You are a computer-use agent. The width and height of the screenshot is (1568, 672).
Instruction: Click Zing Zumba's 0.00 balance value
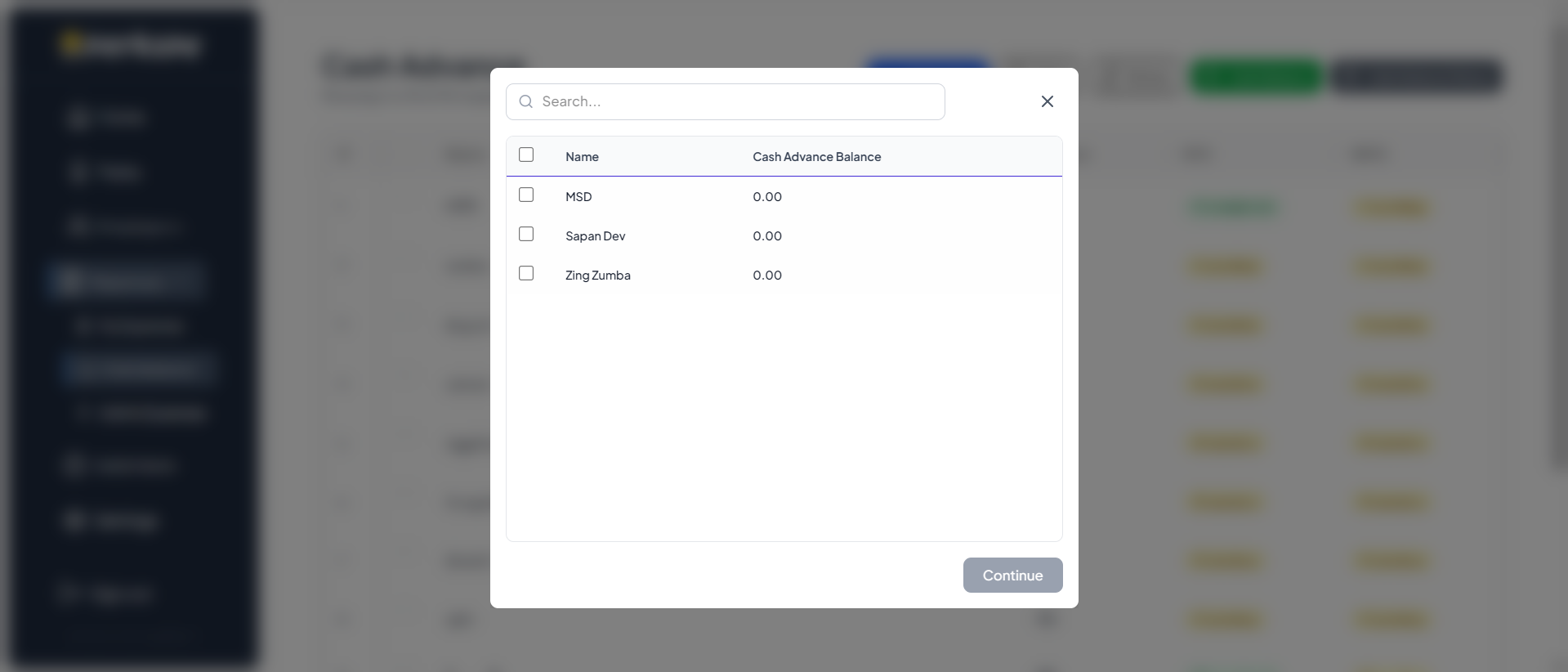click(x=767, y=276)
